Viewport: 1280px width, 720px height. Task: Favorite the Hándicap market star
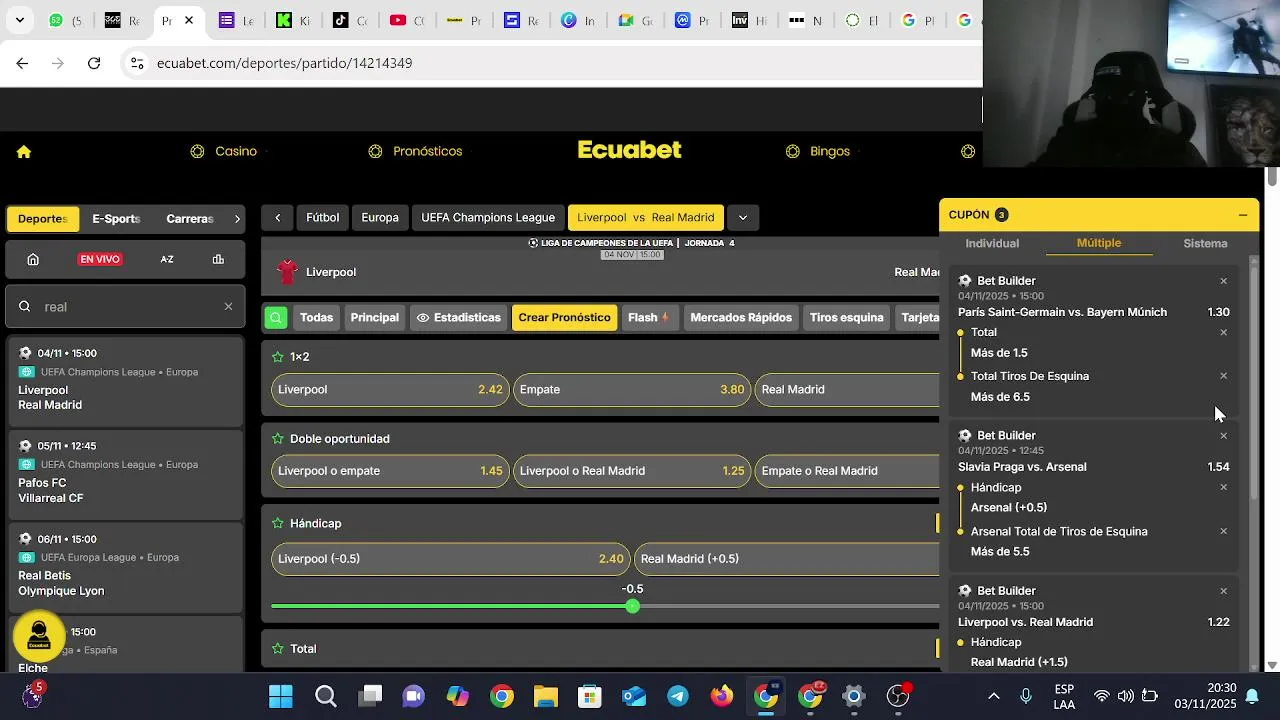(278, 524)
